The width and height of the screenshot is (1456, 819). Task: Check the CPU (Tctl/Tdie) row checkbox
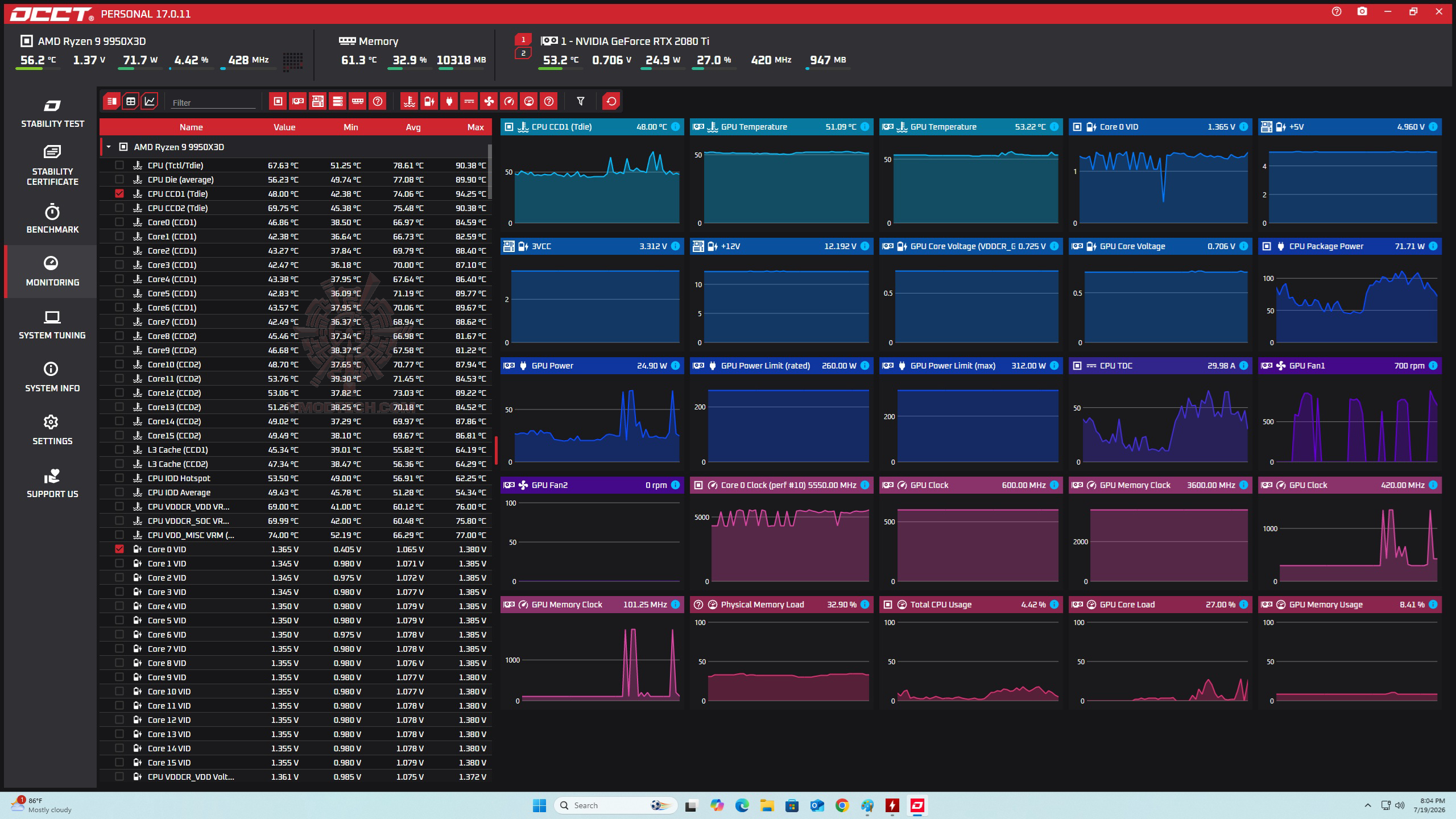click(x=119, y=165)
